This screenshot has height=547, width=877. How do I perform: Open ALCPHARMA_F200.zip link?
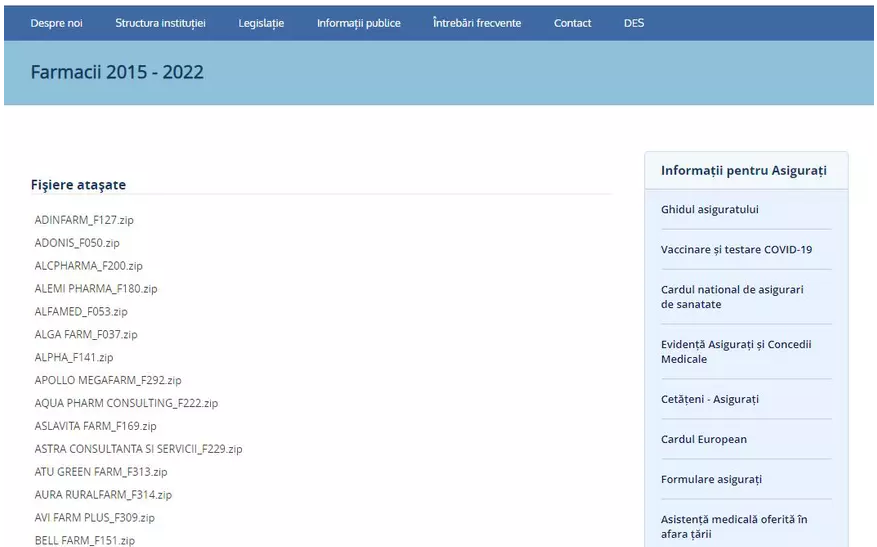[88, 266]
